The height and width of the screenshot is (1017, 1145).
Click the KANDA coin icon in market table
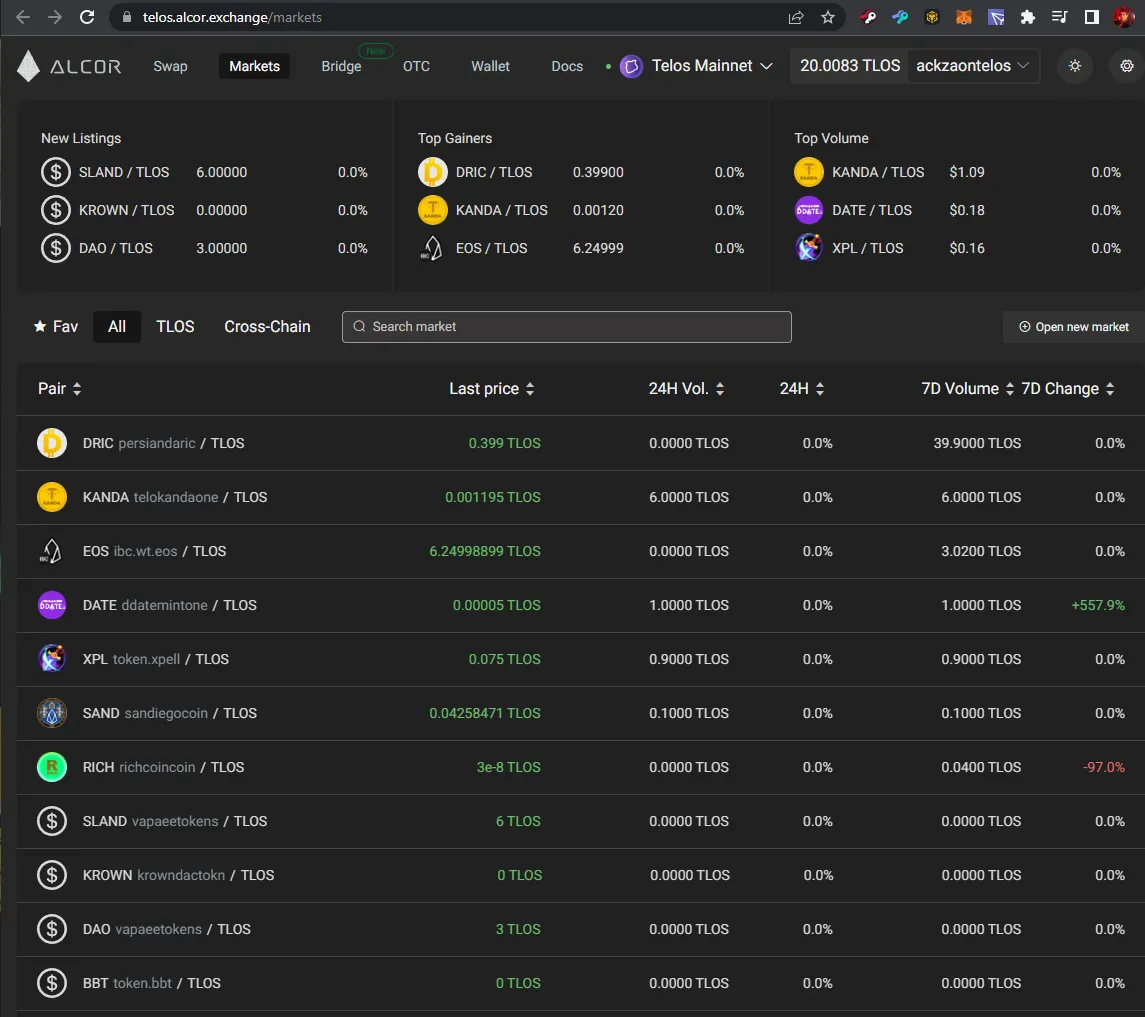coord(52,497)
